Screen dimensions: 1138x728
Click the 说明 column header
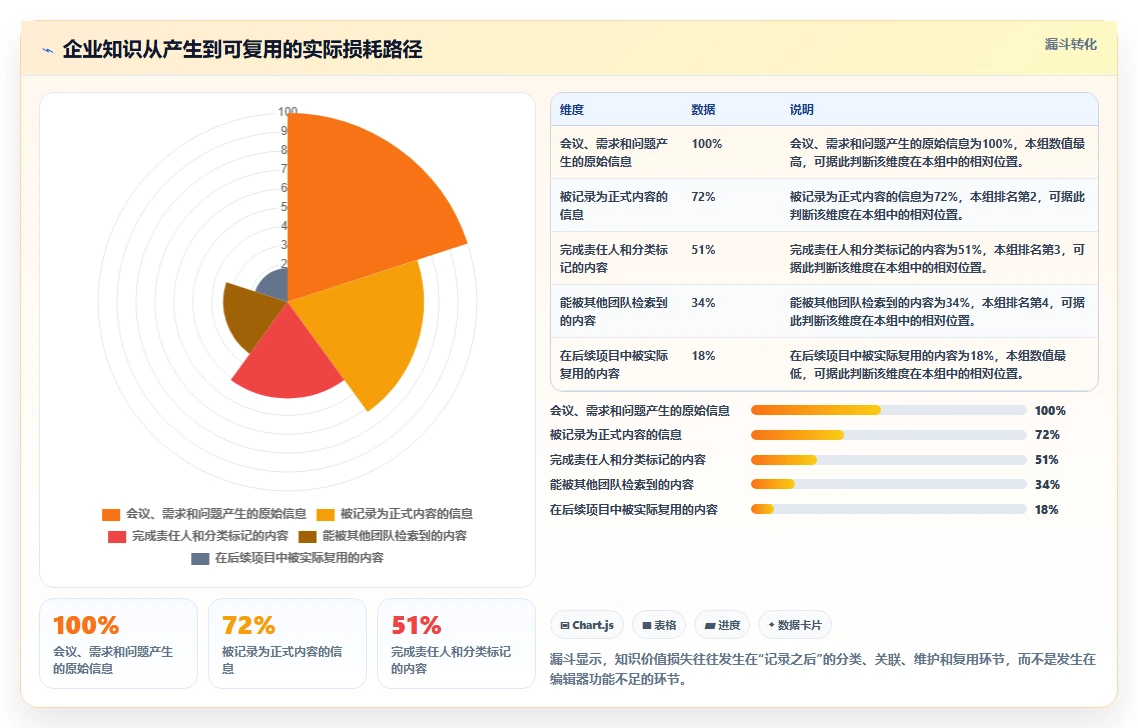(x=802, y=110)
